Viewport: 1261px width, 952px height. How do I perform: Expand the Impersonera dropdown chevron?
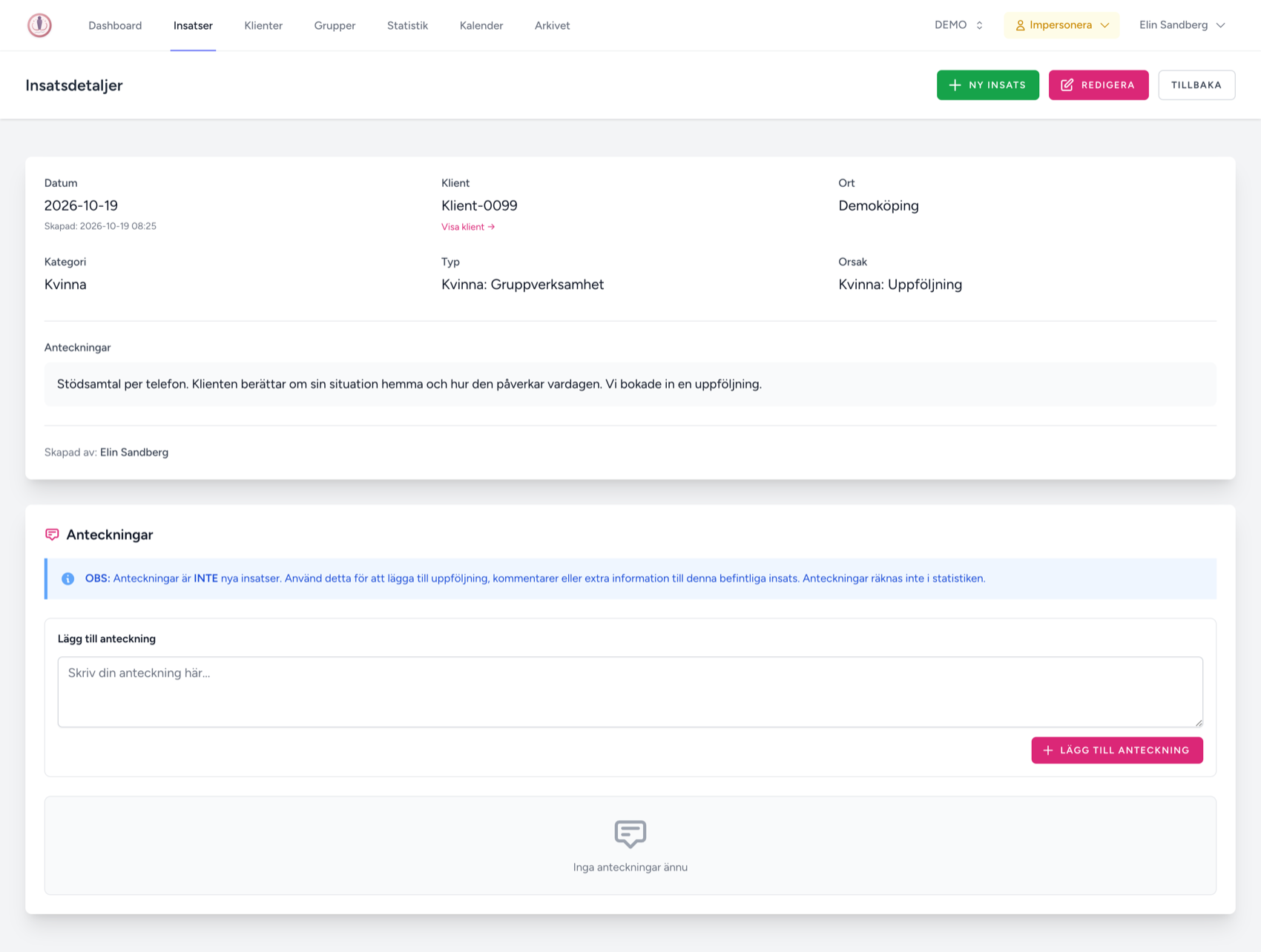(1104, 25)
